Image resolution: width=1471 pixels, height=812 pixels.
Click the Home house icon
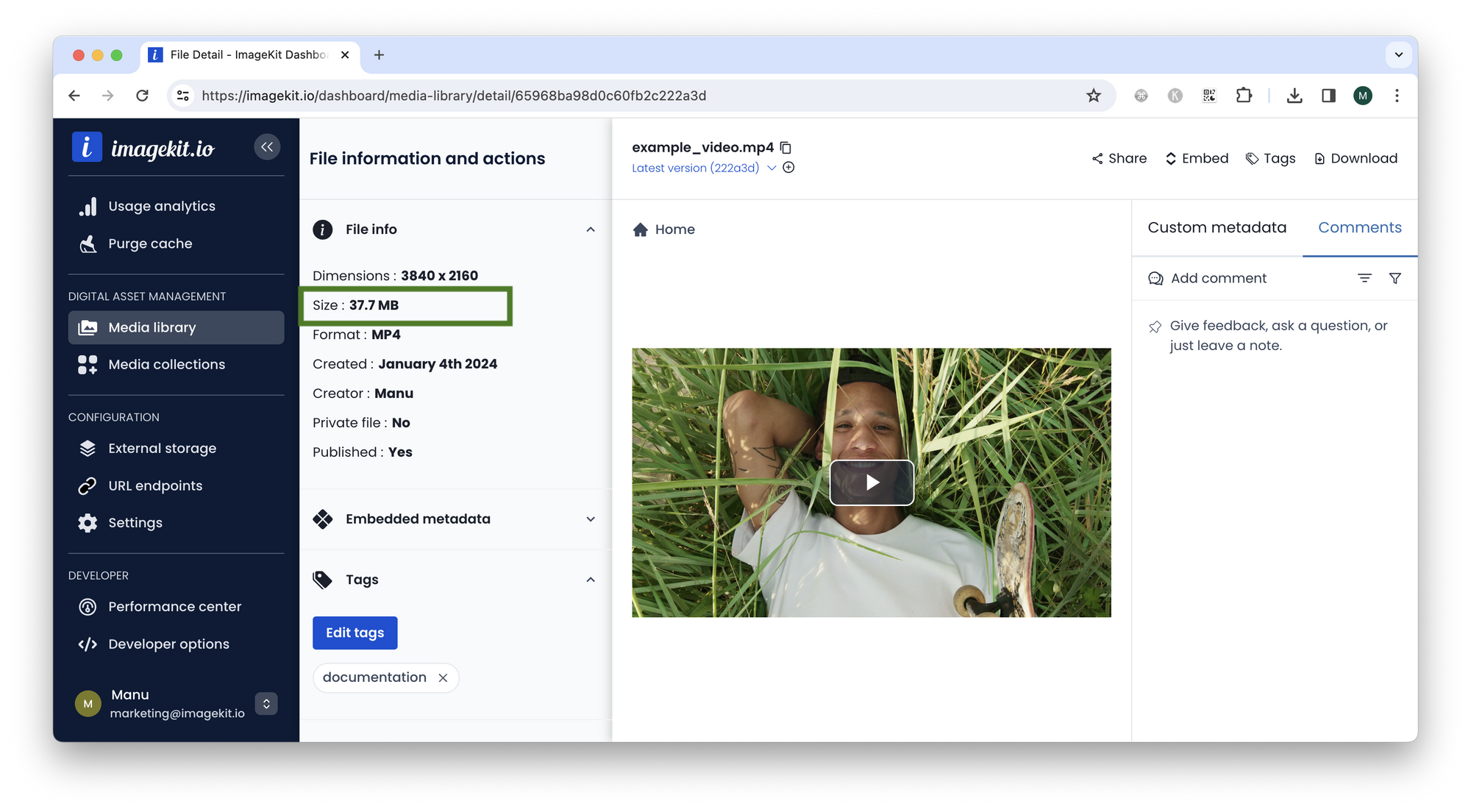coord(641,229)
